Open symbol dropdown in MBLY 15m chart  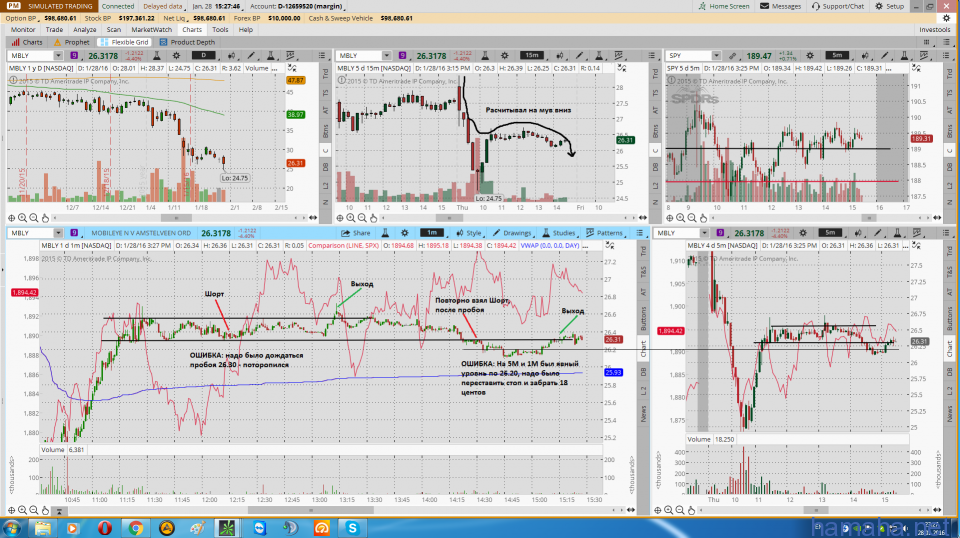(x=386, y=56)
